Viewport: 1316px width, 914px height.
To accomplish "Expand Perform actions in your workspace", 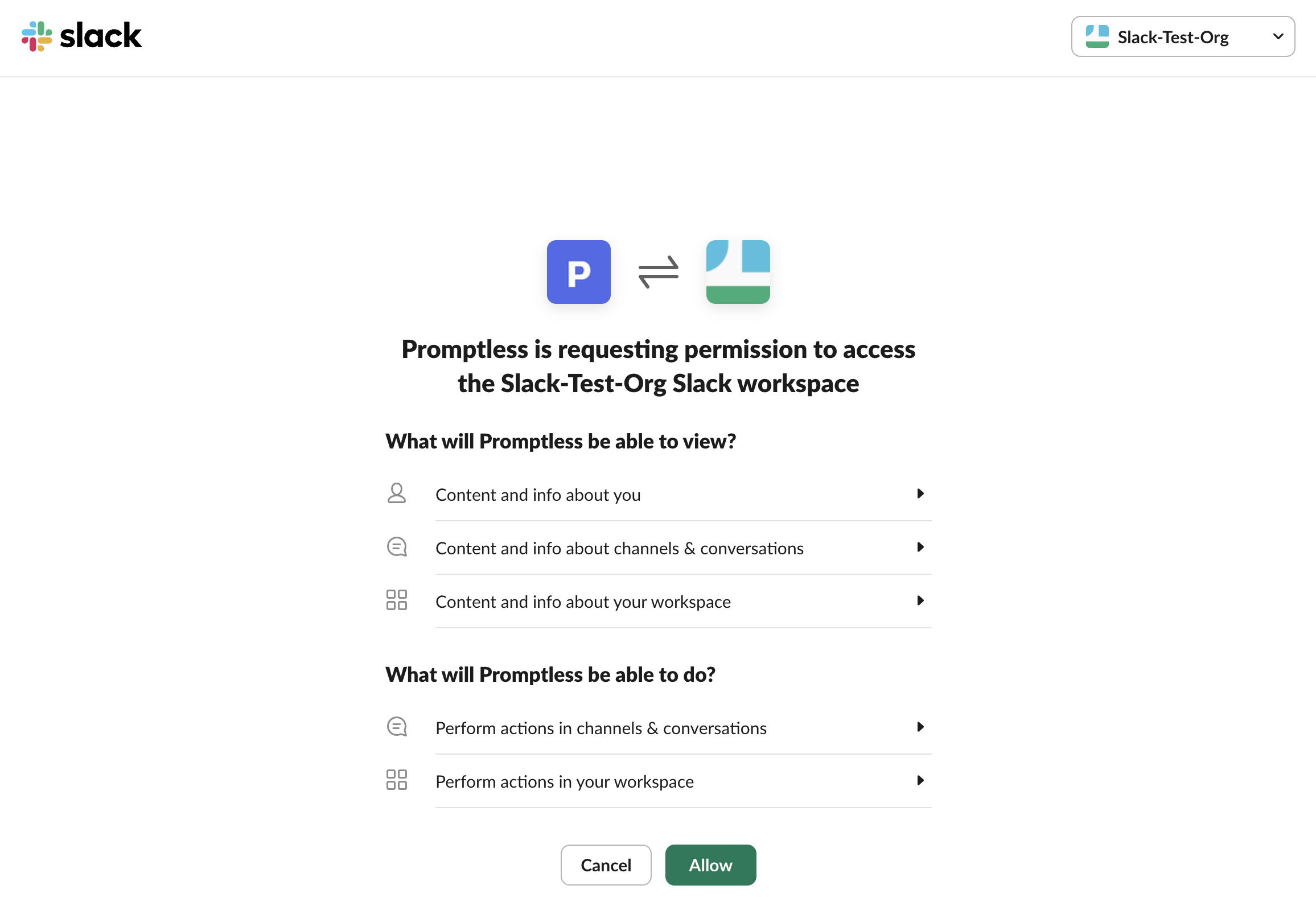I will [x=920, y=780].
